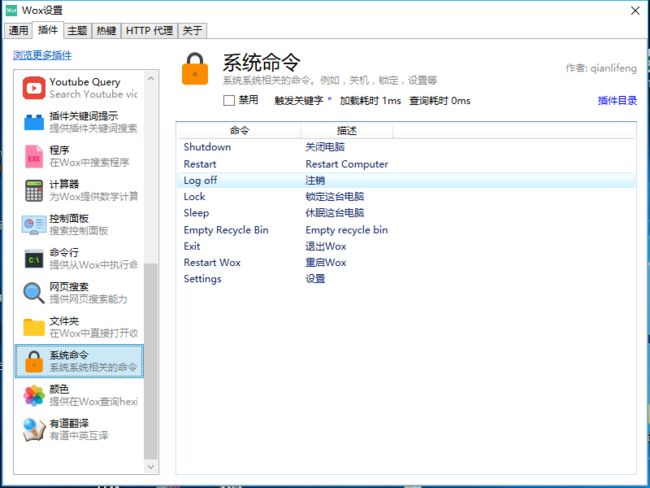Choose the 控制面板 plugin icon
The image size is (650, 488).
pyautogui.click(x=34, y=225)
